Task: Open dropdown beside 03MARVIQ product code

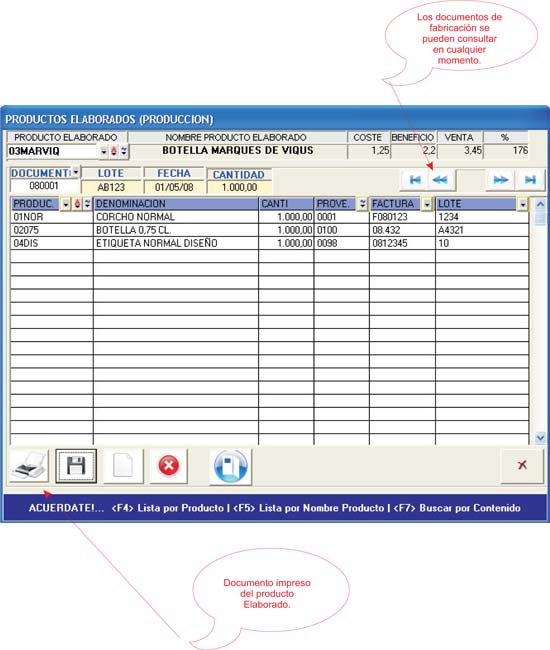Action: (104, 151)
